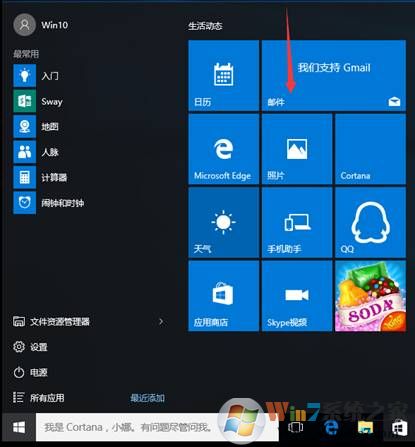Launch the QQ penguin tile
Image resolution: width=415 pixels, height=447 pixels.
pos(370,222)
